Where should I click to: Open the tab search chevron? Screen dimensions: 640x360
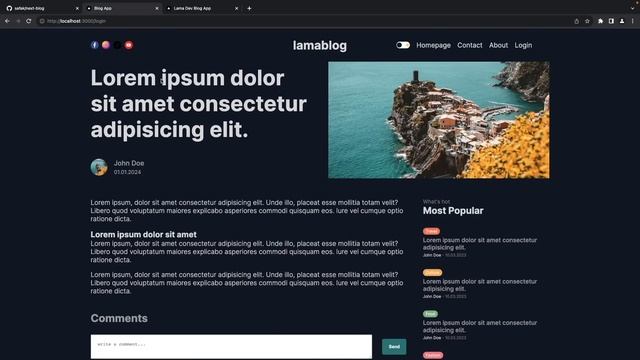(632, 8)
